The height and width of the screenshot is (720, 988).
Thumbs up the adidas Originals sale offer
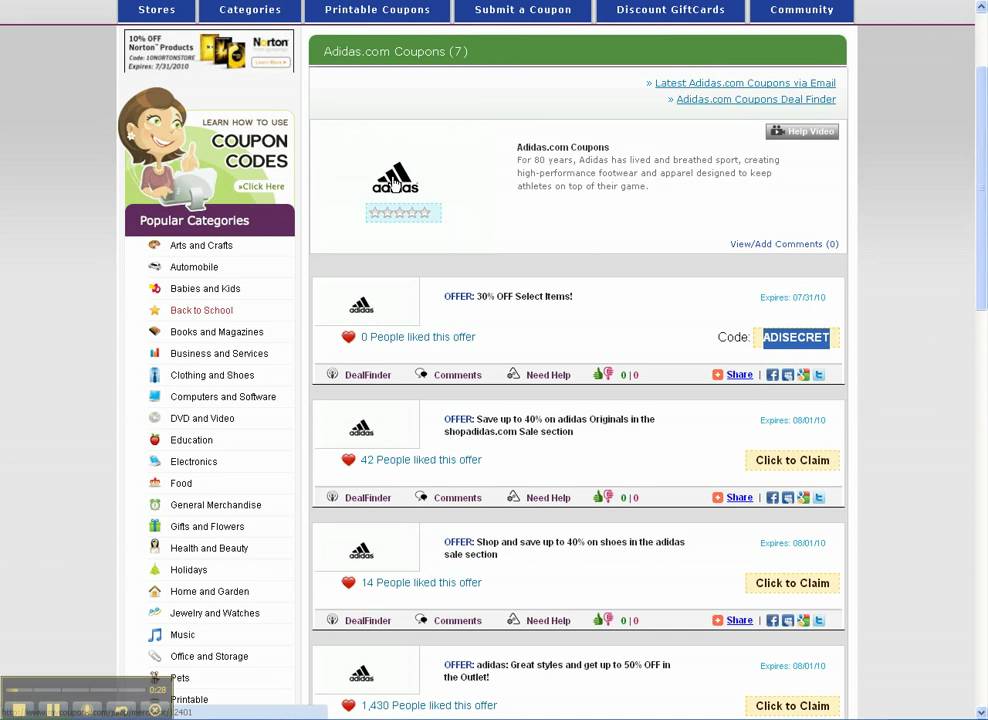[598, 496]
